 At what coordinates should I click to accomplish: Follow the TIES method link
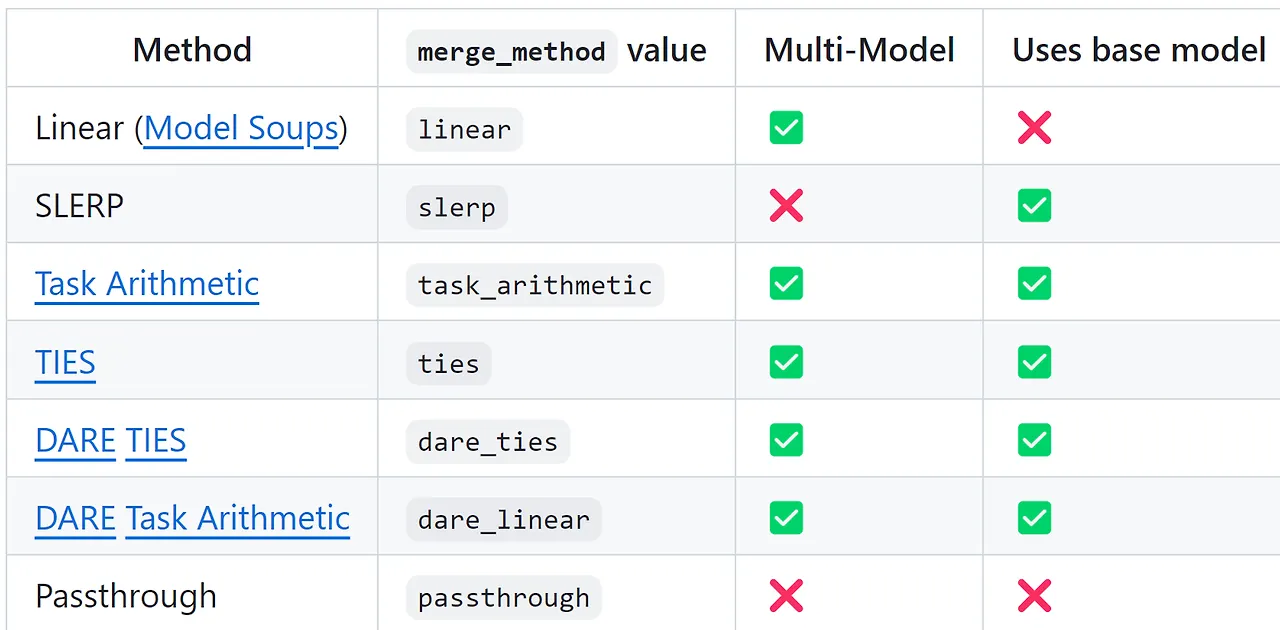pos(65,362)
